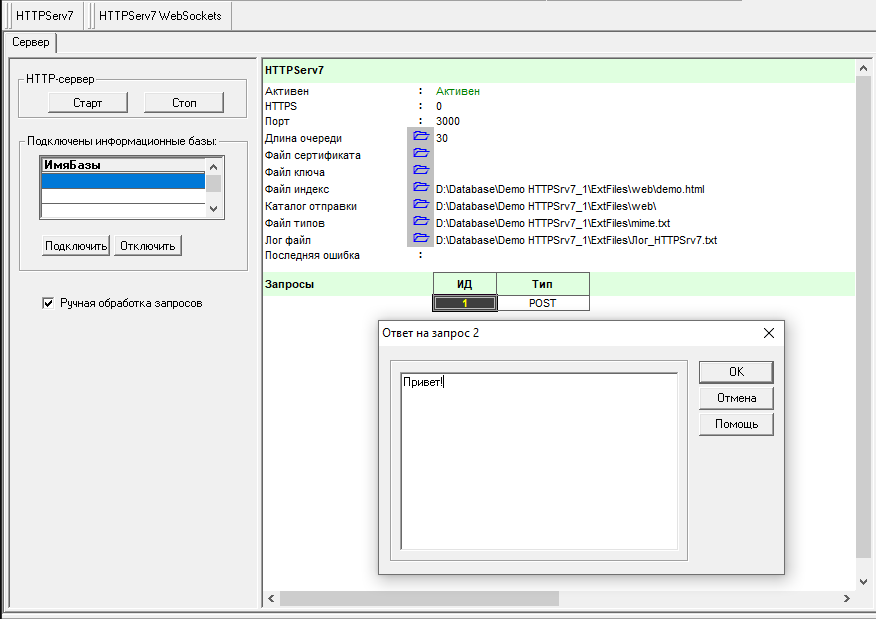Browse for Файл сертификата via folder icon
The height and width of the screenshot is (619, 876).
(420, 154)
